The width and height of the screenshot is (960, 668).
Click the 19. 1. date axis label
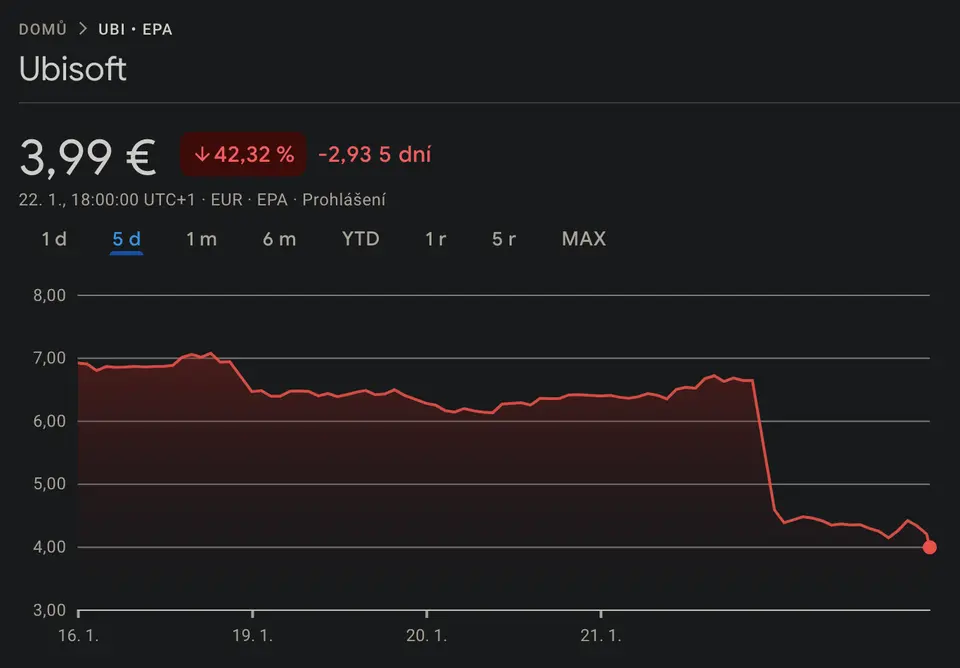coord(252,634)
